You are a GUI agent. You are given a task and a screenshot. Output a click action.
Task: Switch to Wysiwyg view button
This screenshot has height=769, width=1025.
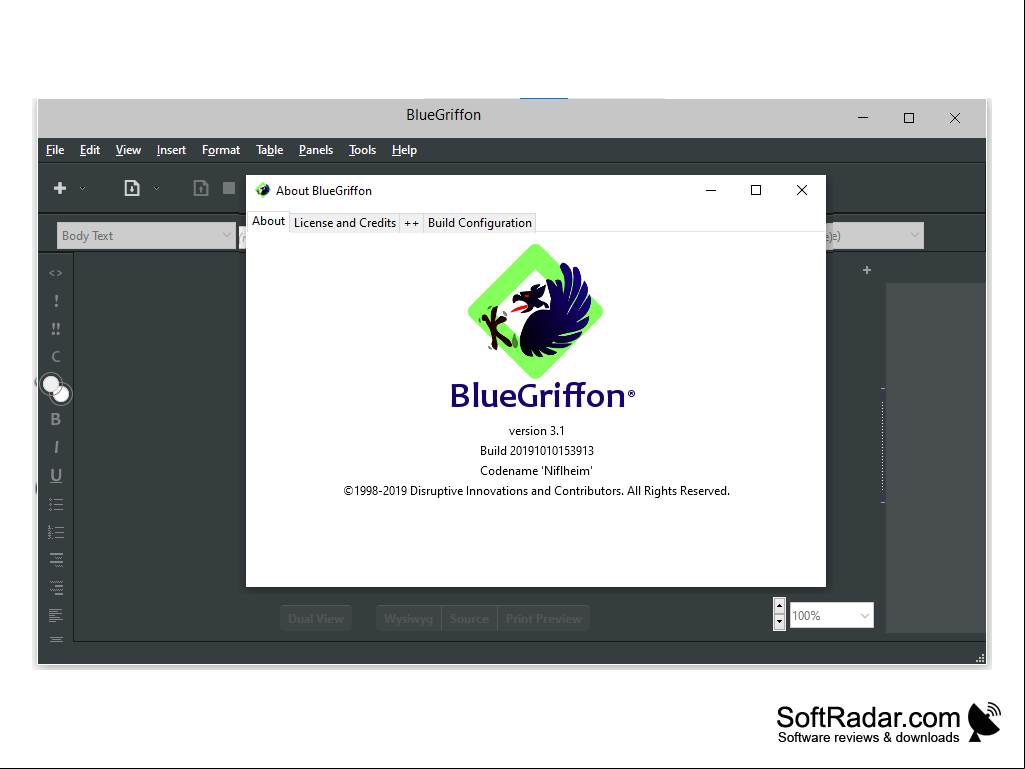(x=409, y=619)
